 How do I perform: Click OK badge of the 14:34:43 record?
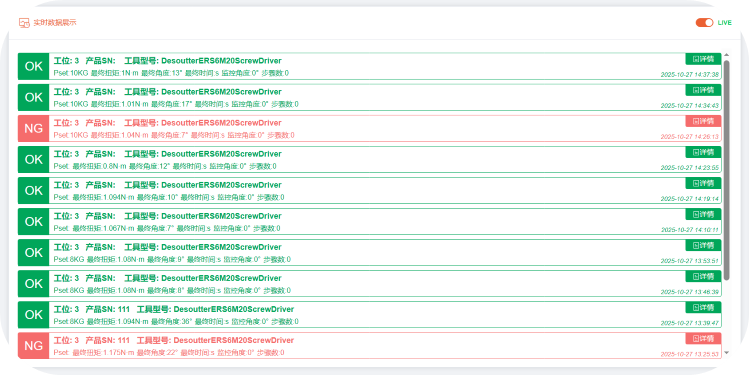coord(33,97)
